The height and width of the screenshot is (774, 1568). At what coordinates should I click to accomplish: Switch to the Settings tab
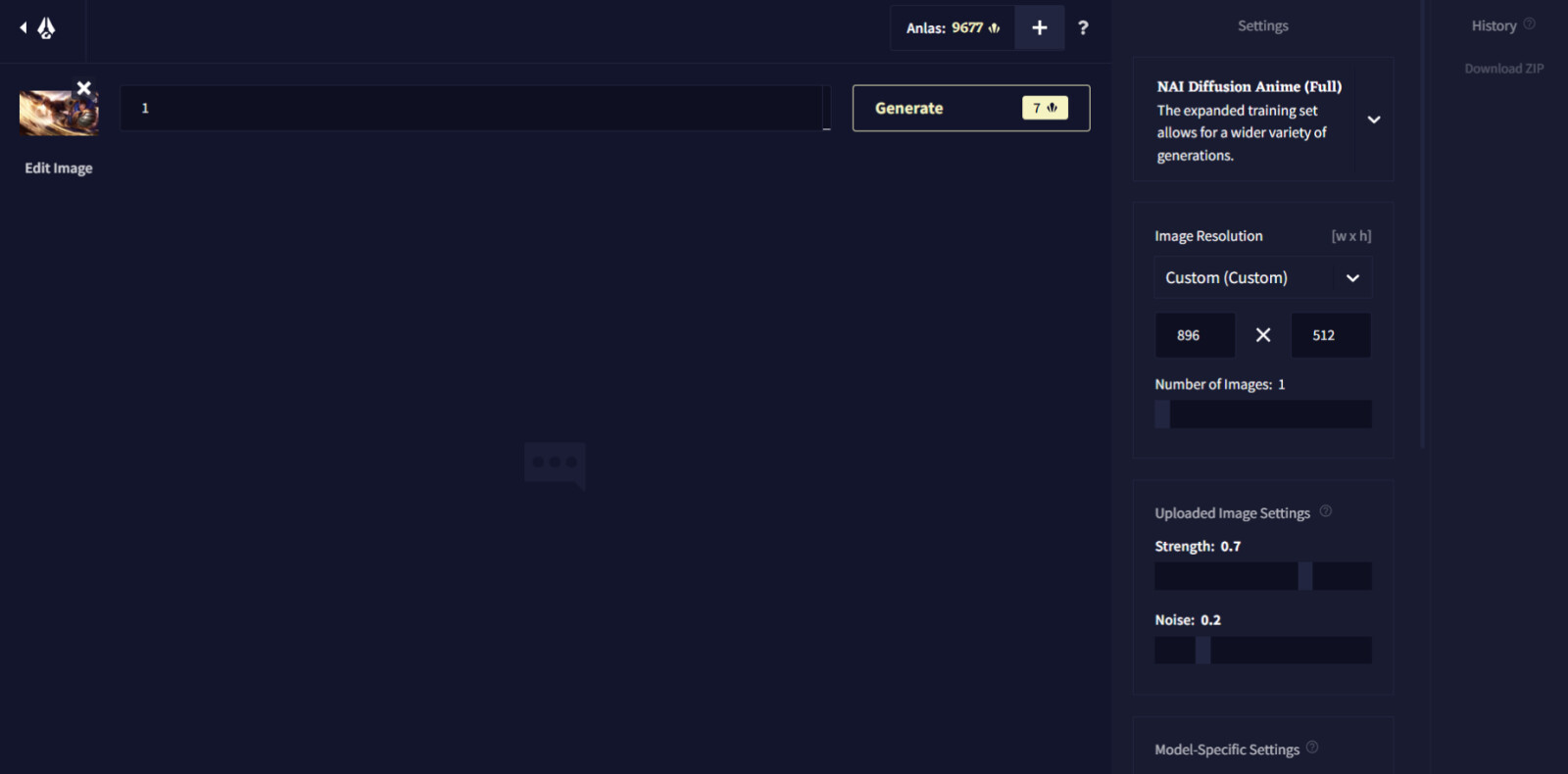[x=1262, y=26]
